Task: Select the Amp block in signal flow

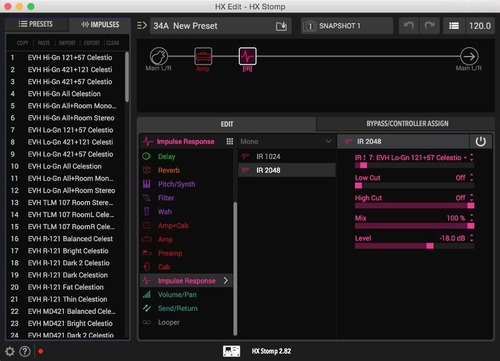Action: click(x=203, y=56)
